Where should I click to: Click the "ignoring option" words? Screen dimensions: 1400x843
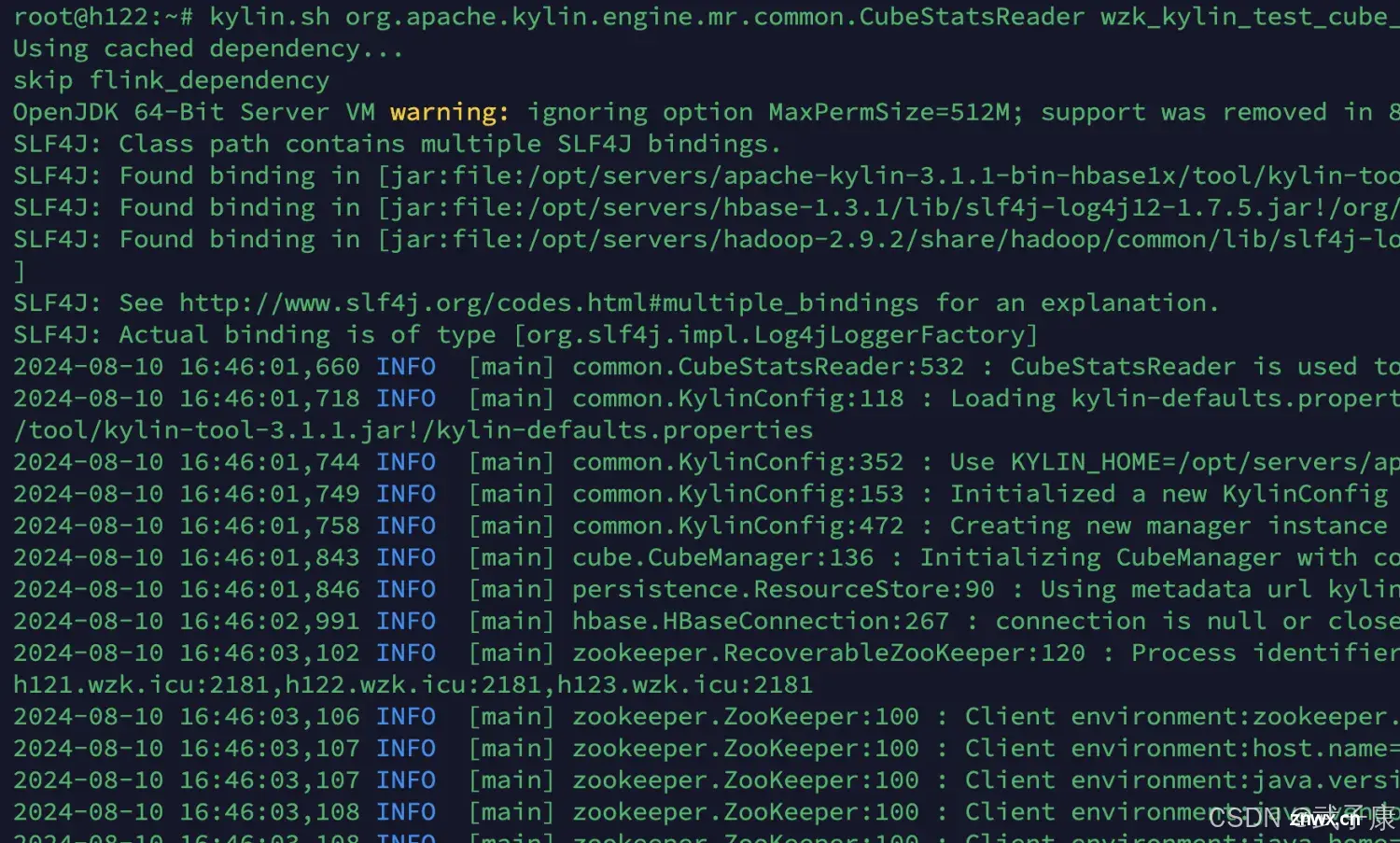[639, 112]
